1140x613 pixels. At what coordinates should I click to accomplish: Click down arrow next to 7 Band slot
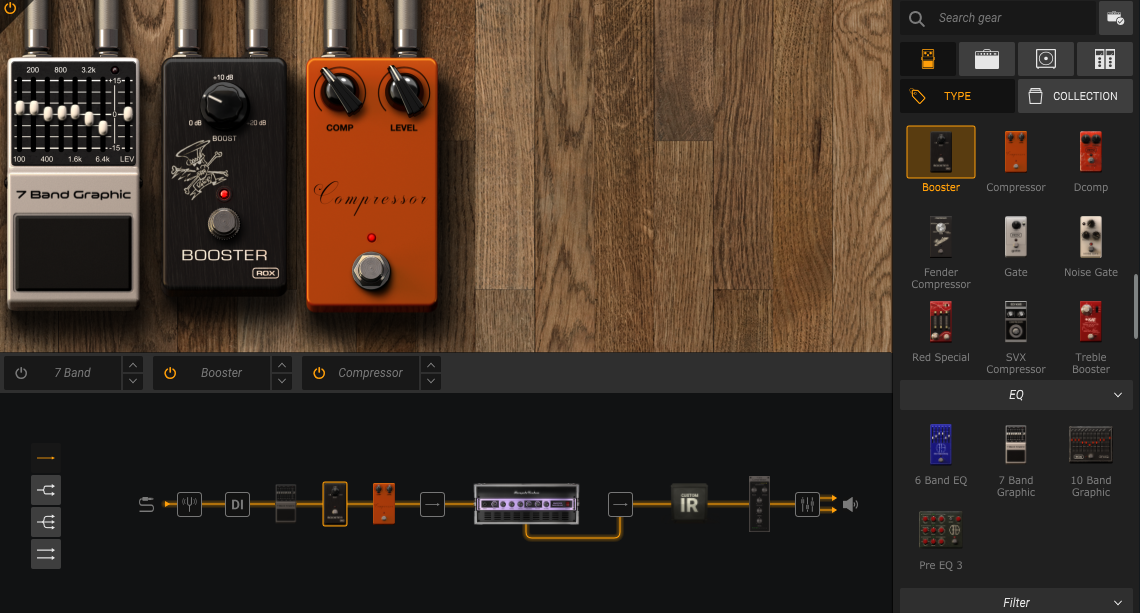pos(133,381)
